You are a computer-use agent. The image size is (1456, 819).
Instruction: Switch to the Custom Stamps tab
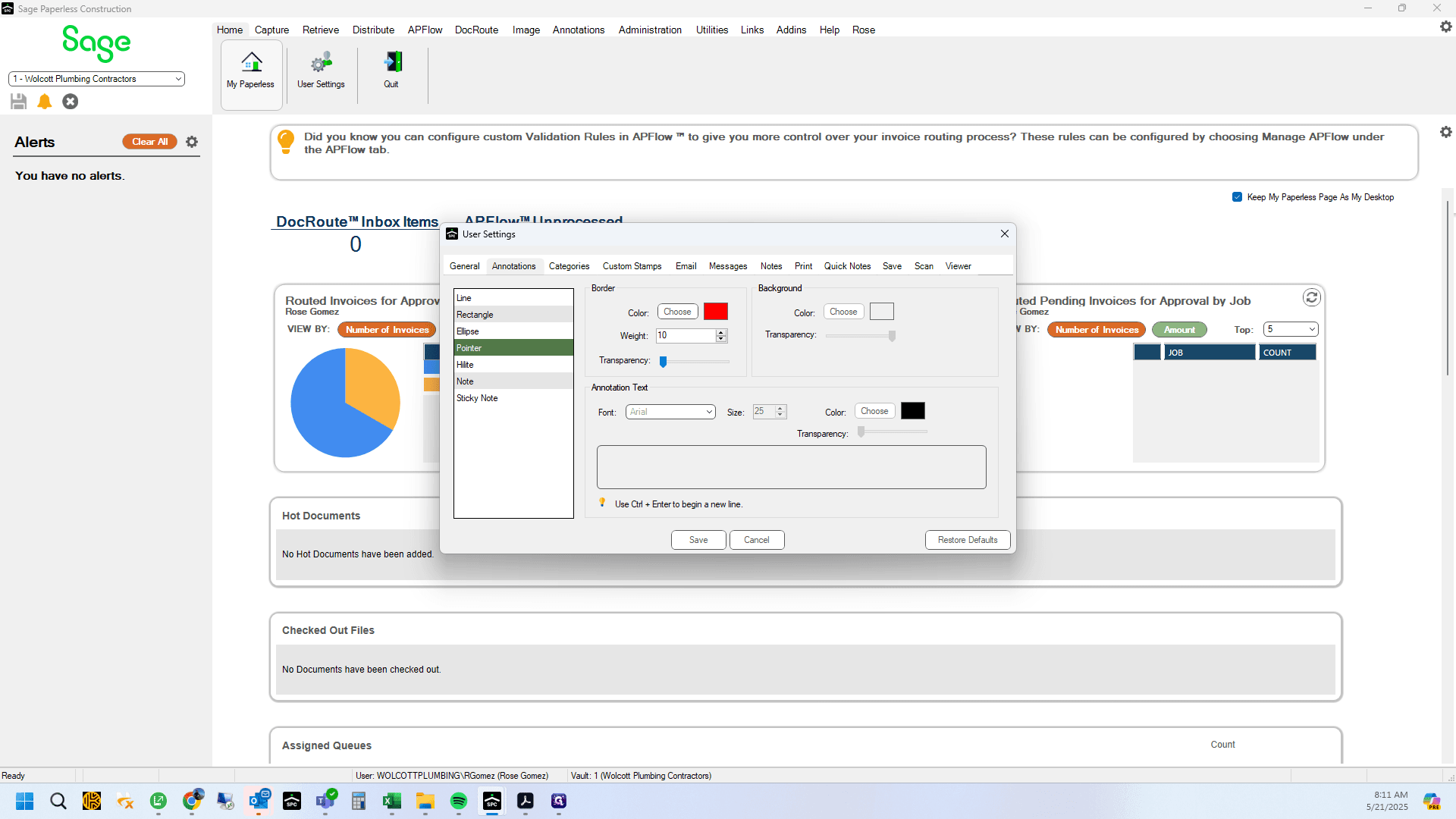coord(632,266)
